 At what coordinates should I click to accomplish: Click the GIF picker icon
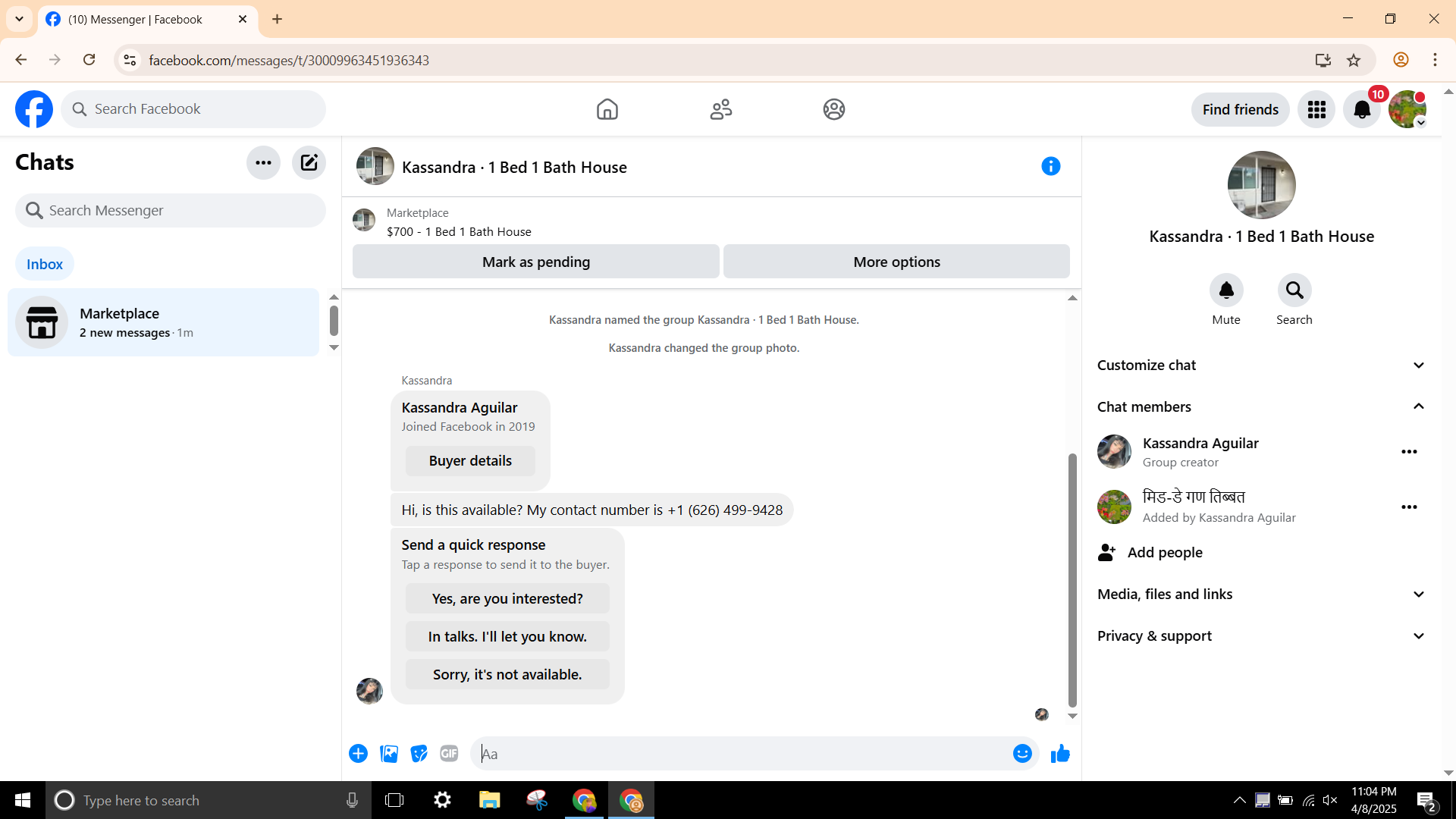449,754
